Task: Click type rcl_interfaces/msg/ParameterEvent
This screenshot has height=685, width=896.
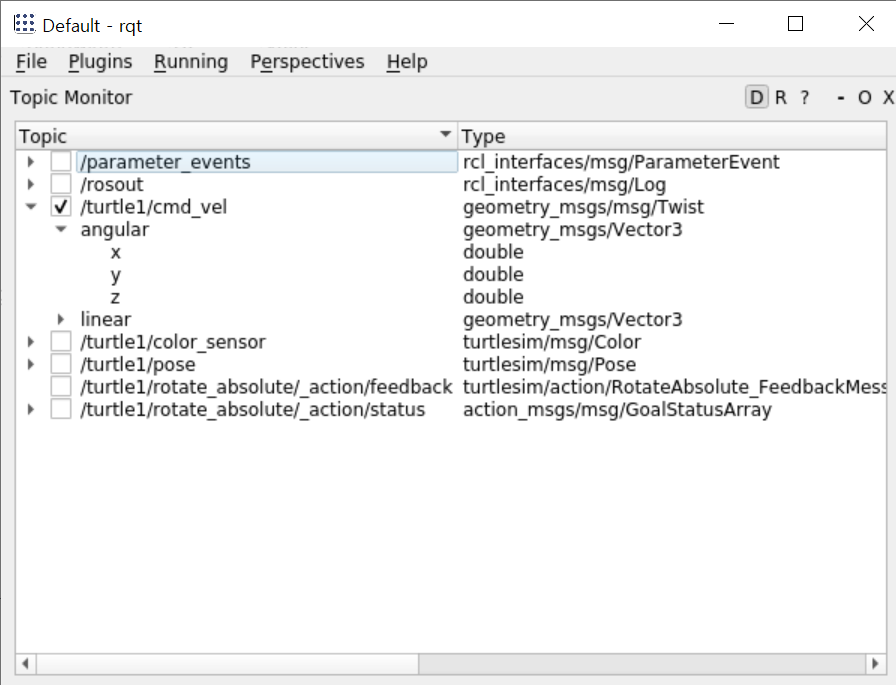Action: point(621,162)
